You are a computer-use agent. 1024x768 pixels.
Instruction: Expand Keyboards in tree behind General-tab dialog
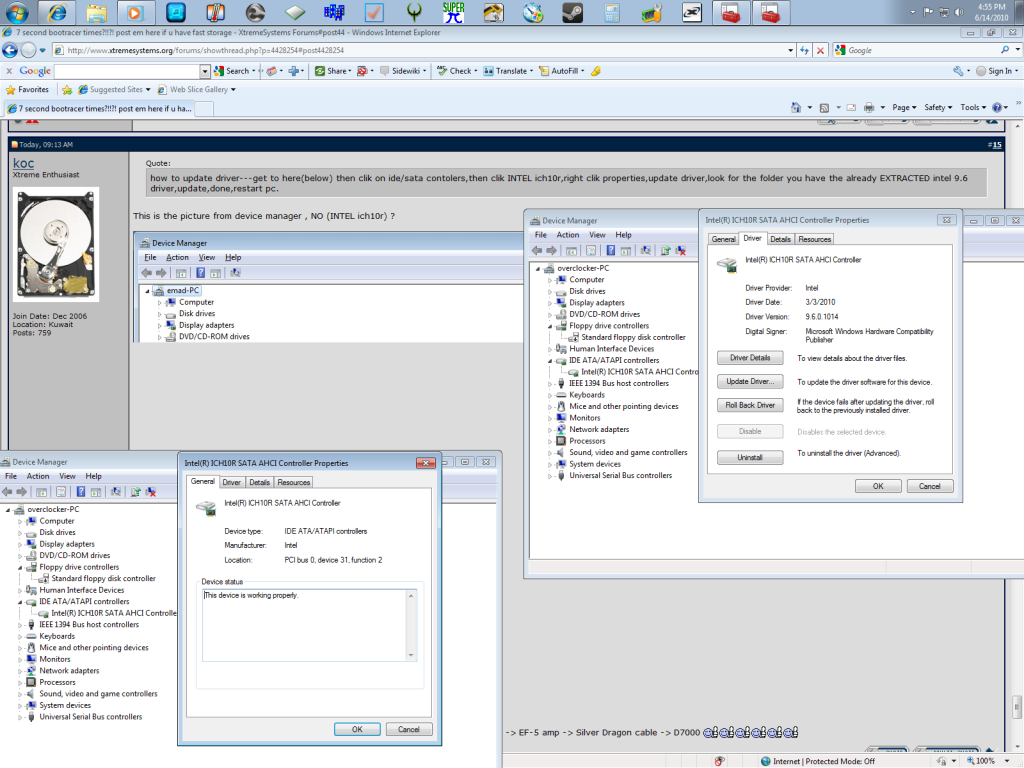(20, 637)
